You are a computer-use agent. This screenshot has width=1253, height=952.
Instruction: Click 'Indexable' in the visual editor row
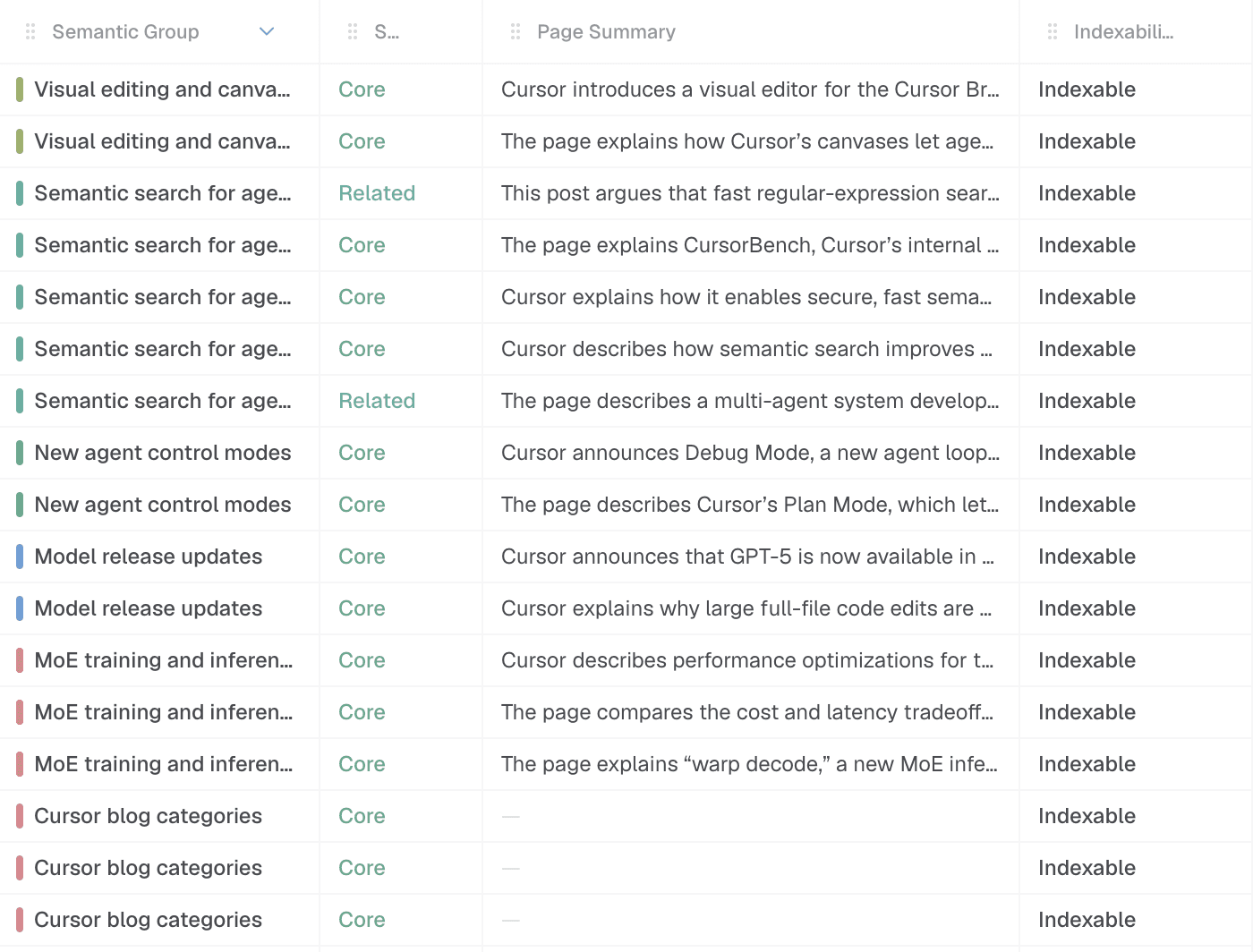1087,89
